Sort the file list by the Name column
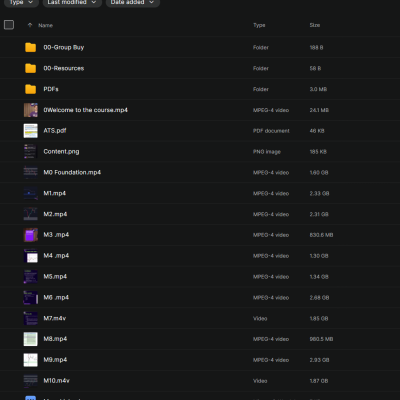 pyautogui.click(x=45, y=25)
